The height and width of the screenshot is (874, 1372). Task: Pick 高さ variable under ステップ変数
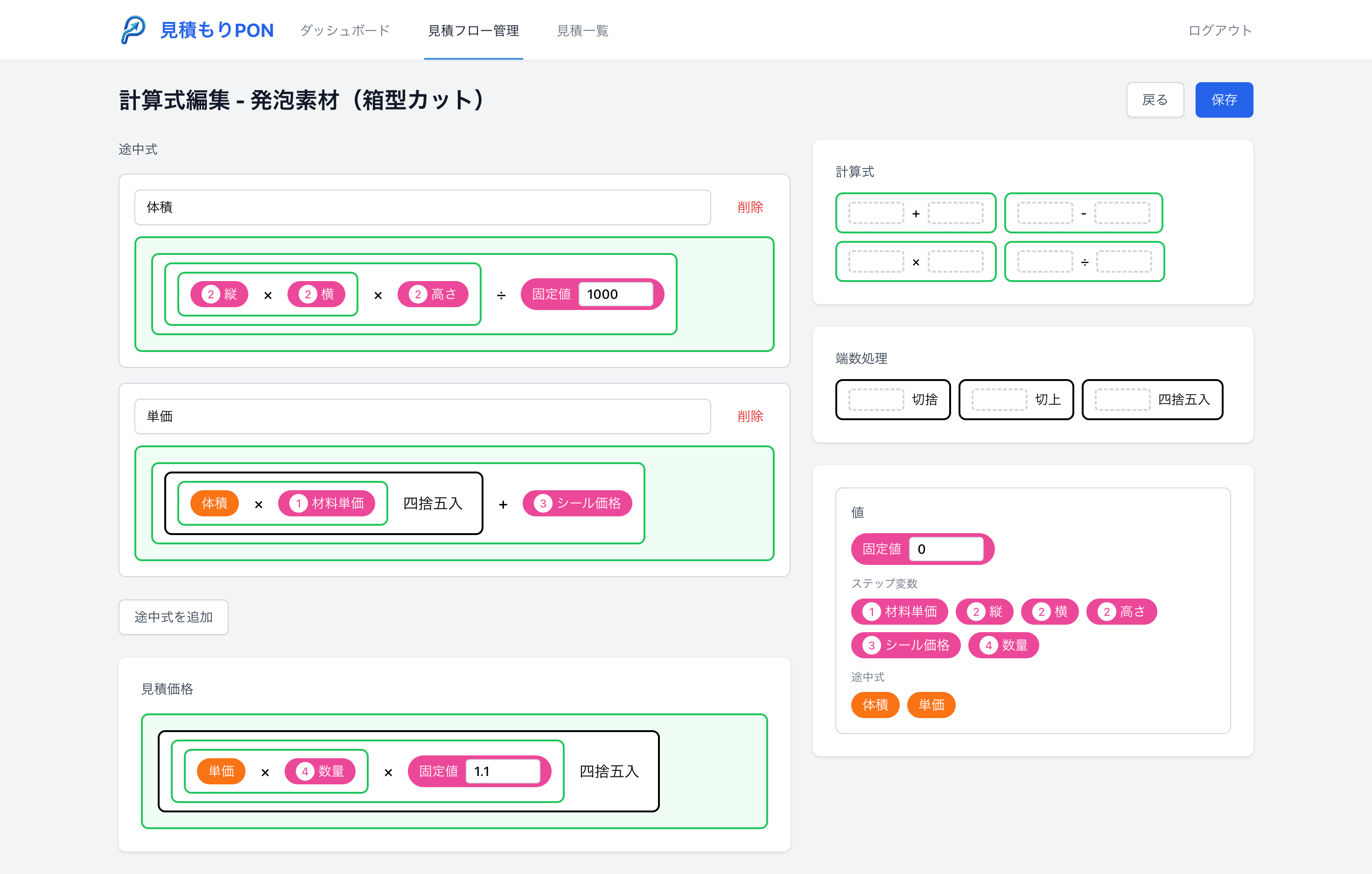[1122, 612]
